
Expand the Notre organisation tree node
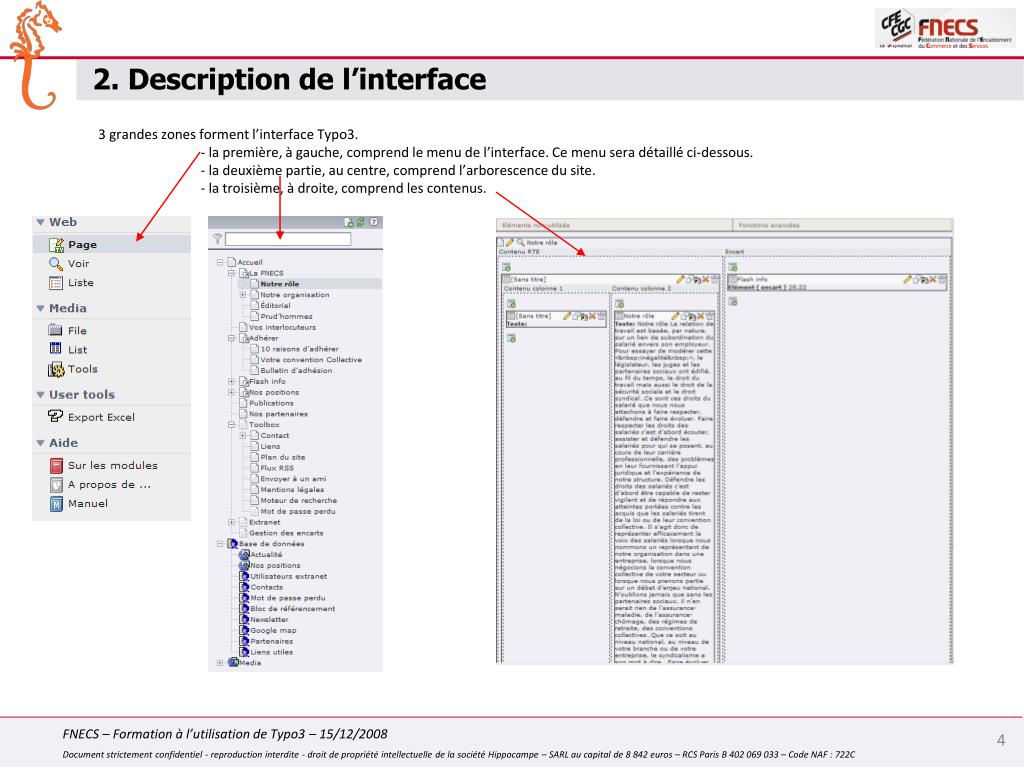[x=243, y=295]
